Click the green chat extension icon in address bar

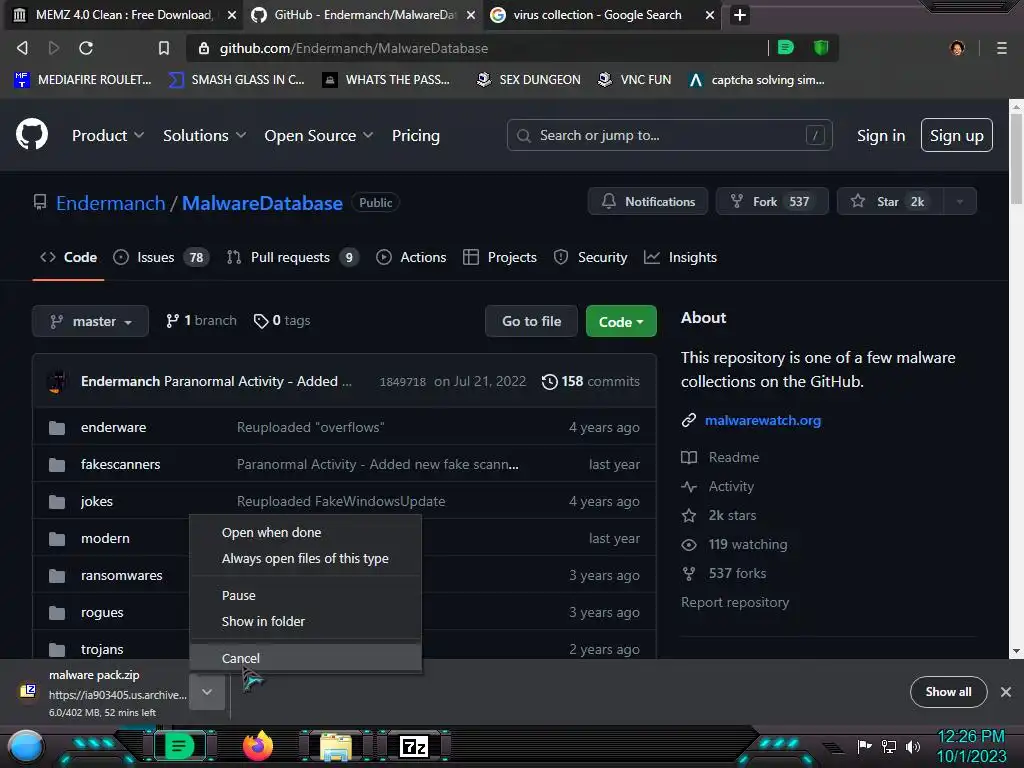[786, 47]
